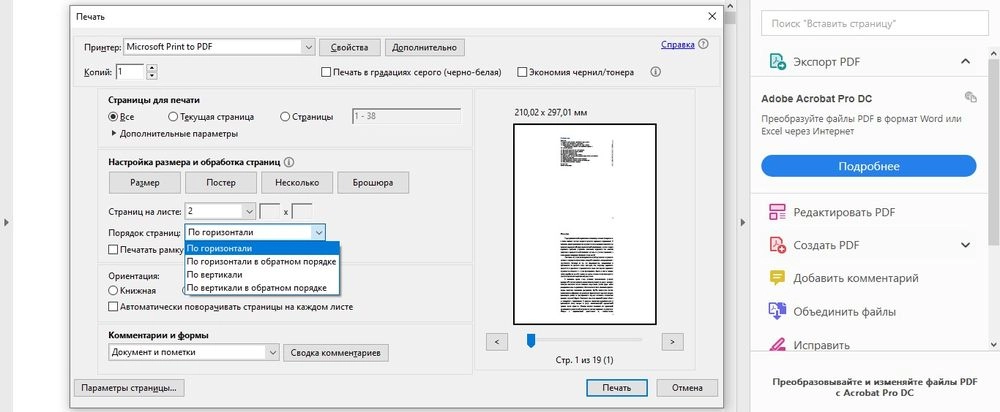Click the preview page slider handle
Viewport: 1000px width, 412px height.
point(530,341)
